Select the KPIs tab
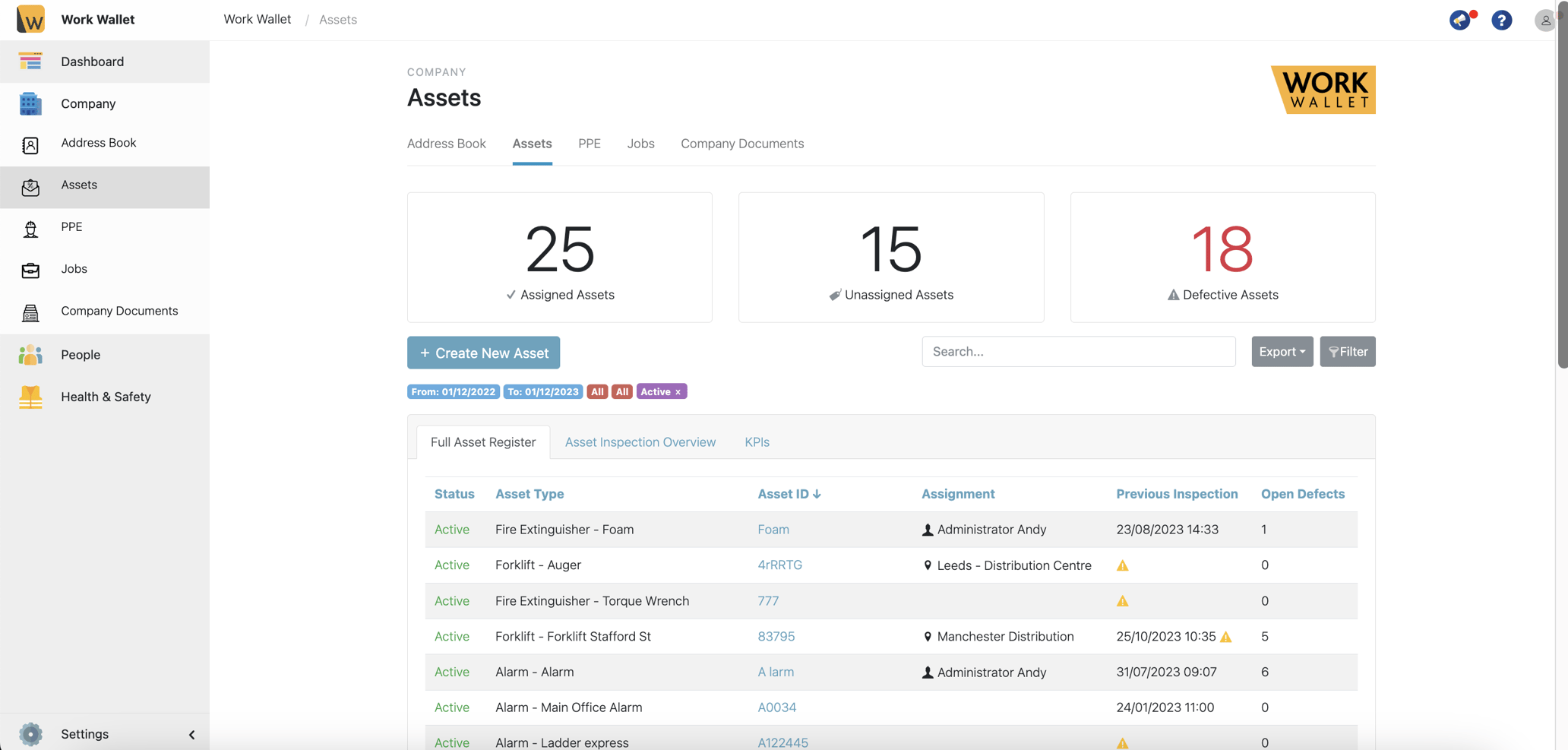1568x750 pixels. 757,442
